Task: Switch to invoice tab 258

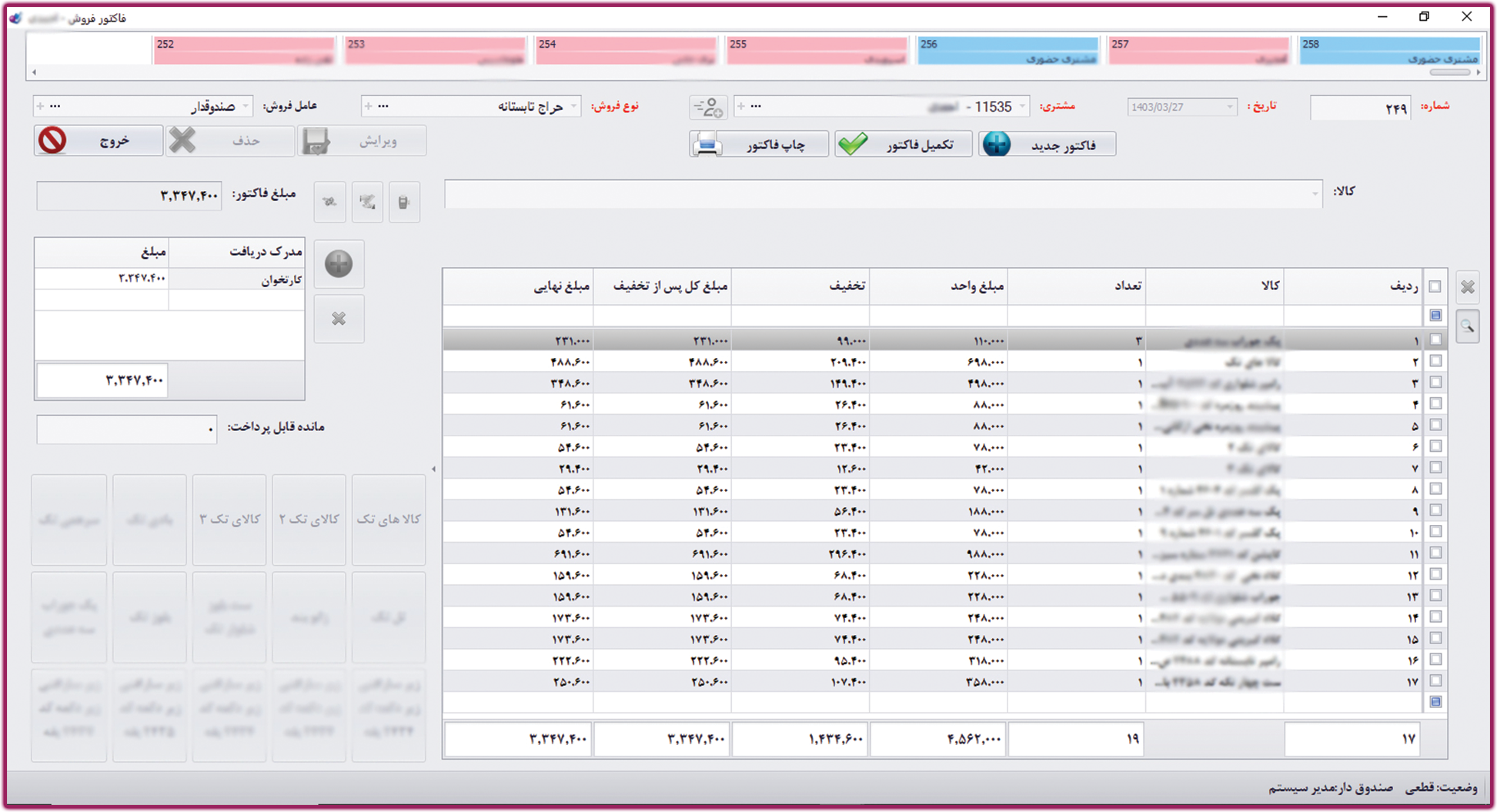Action: point(1390,51)
